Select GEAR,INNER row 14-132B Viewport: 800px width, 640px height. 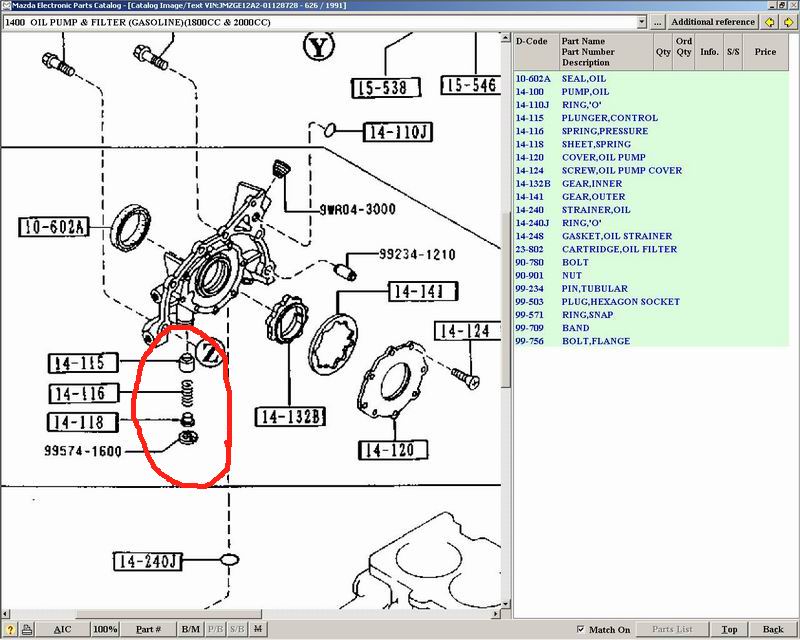tap(652, 184)
